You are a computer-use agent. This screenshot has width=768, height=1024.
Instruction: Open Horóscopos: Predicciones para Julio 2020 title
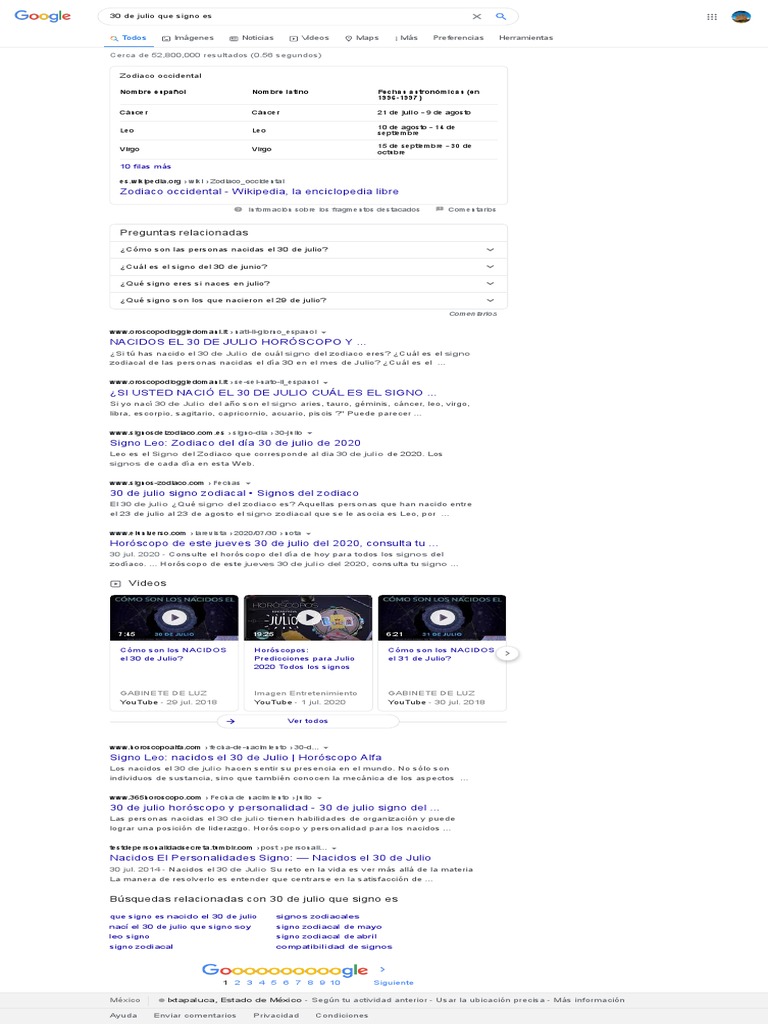click(304, 658)
